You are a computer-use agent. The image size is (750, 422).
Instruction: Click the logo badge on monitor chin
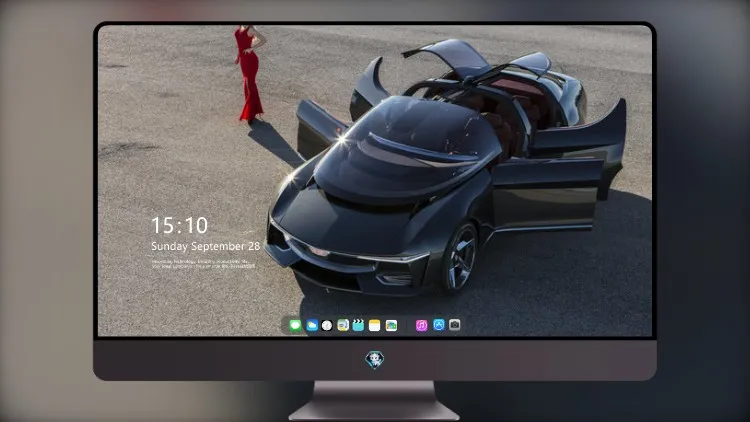pos(375,360)
